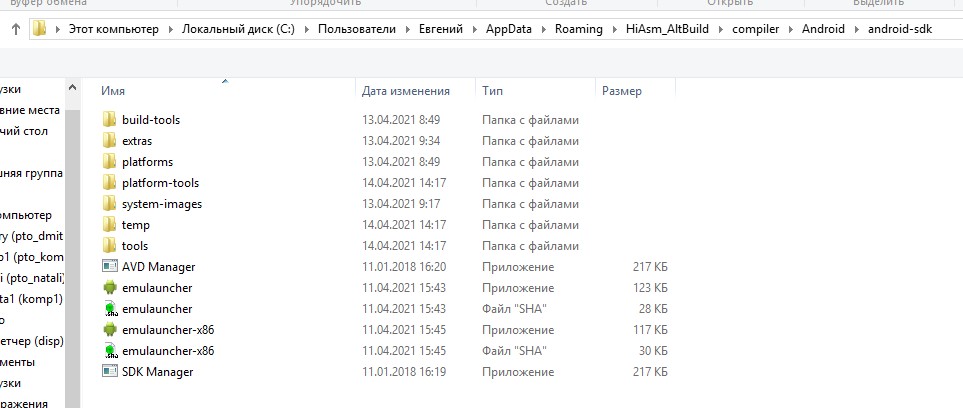Click the emulauncher-x86 application Android icon

coord(109,329)
